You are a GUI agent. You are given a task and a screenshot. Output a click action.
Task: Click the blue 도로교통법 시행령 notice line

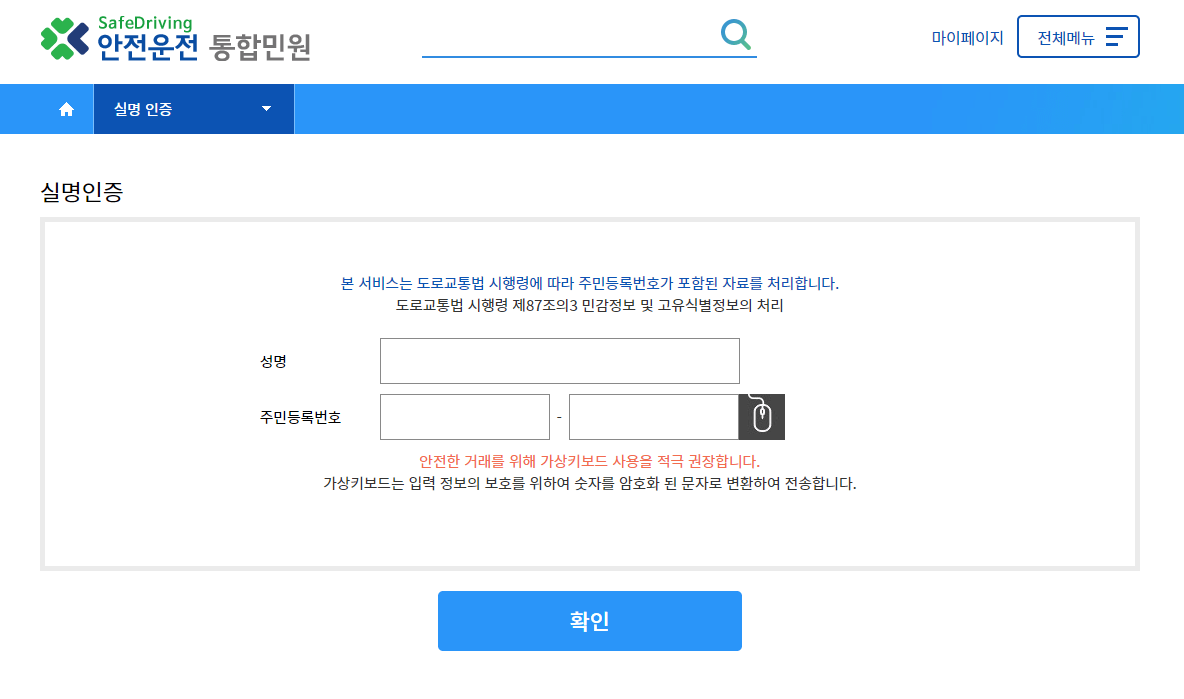coord(590,283)
